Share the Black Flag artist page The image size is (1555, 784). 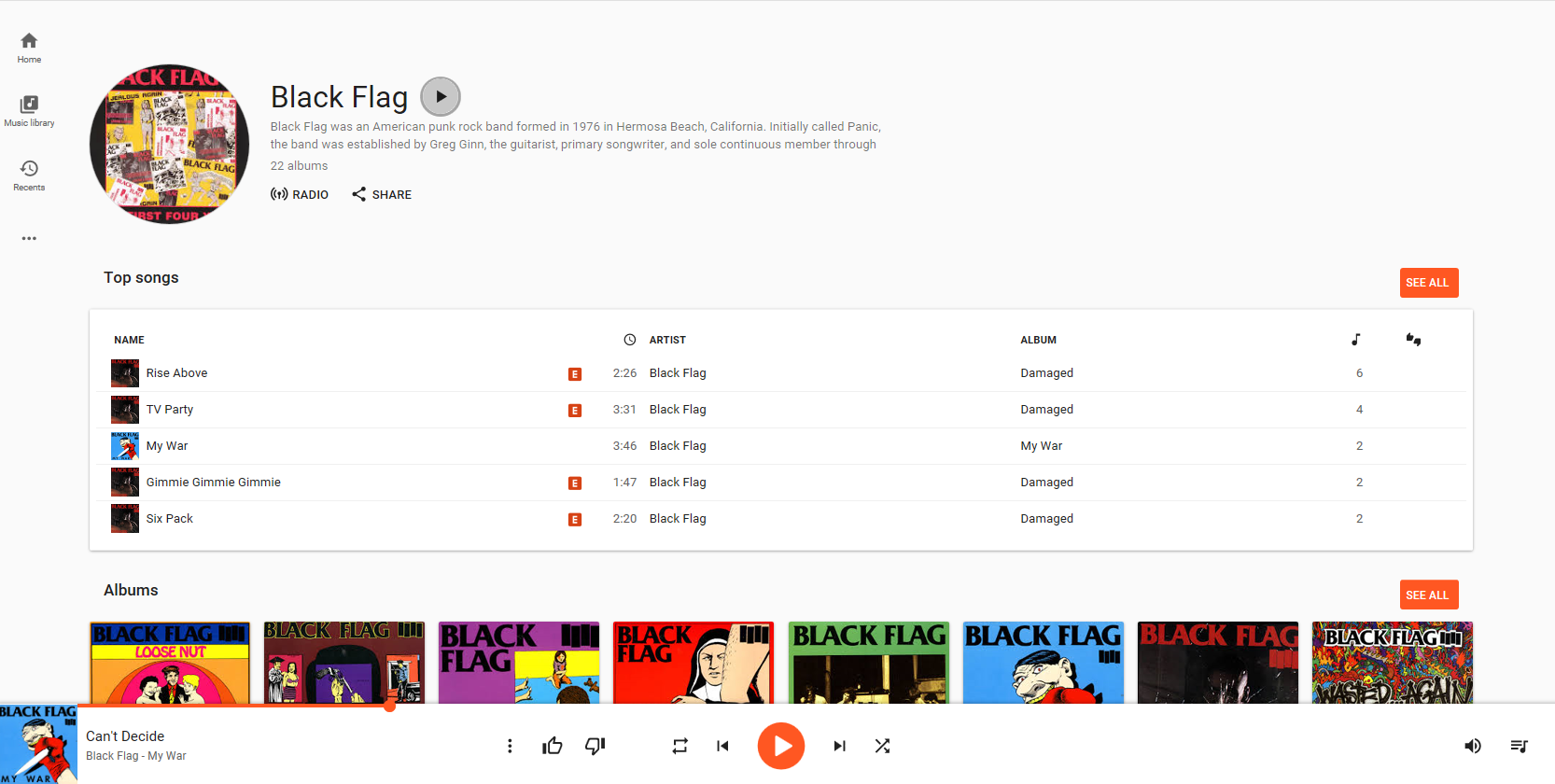[x=382, y=194]
